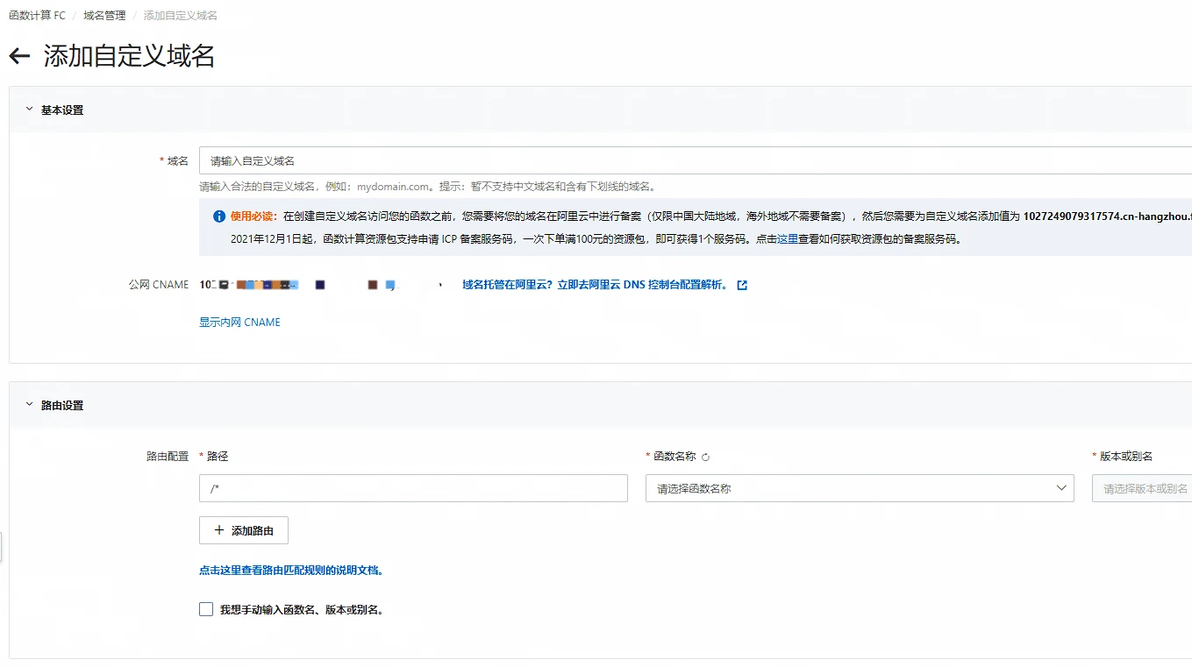
Task: Click the refresh icon beside 函数名称
Action: click(705, 457)
